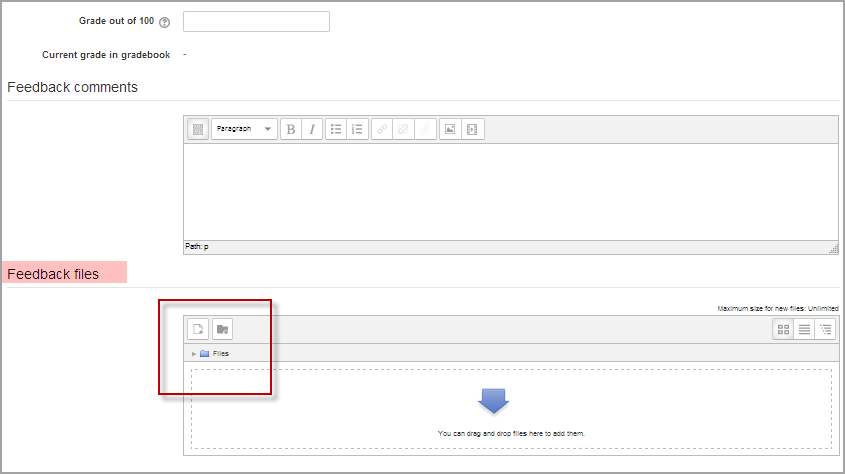Click the create folder icon
This screenshot has height=474, width=845.
coord(222,329)
